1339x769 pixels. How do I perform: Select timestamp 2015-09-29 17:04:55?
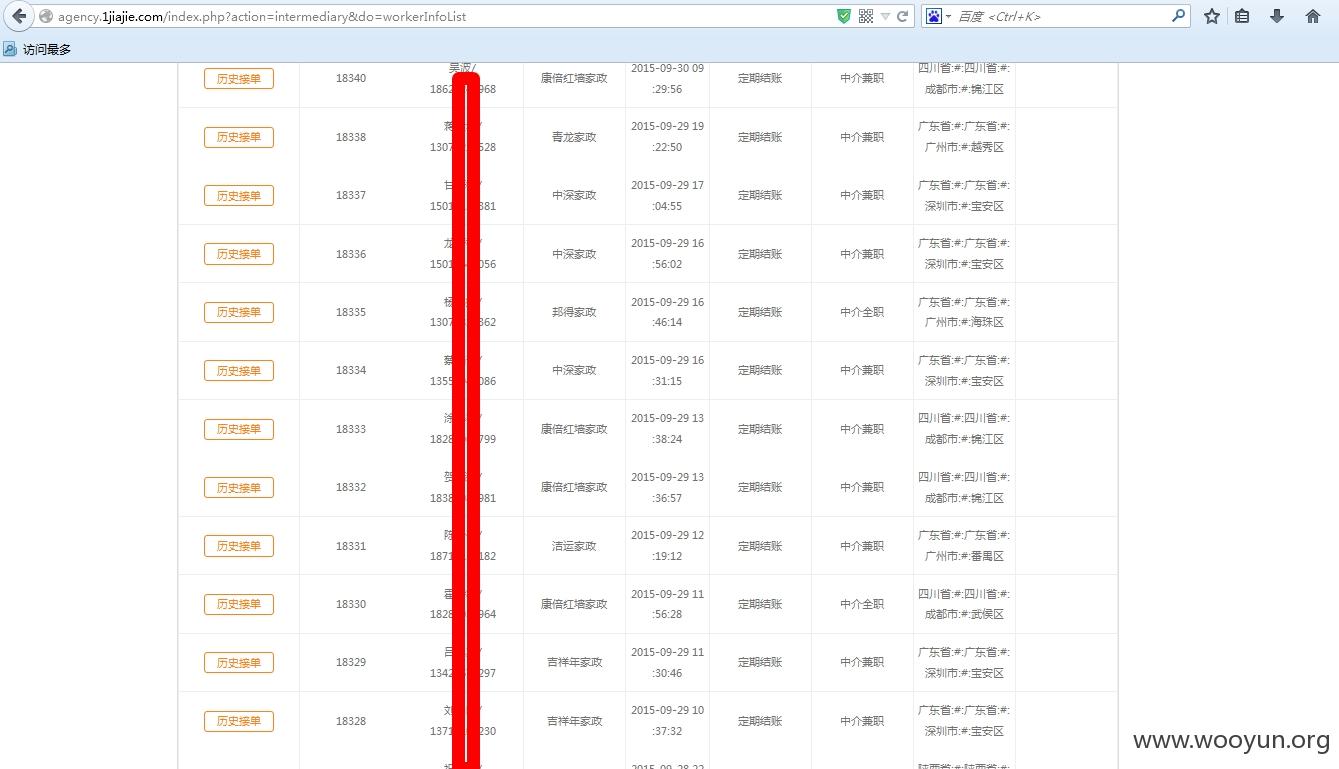pos(667,195)
